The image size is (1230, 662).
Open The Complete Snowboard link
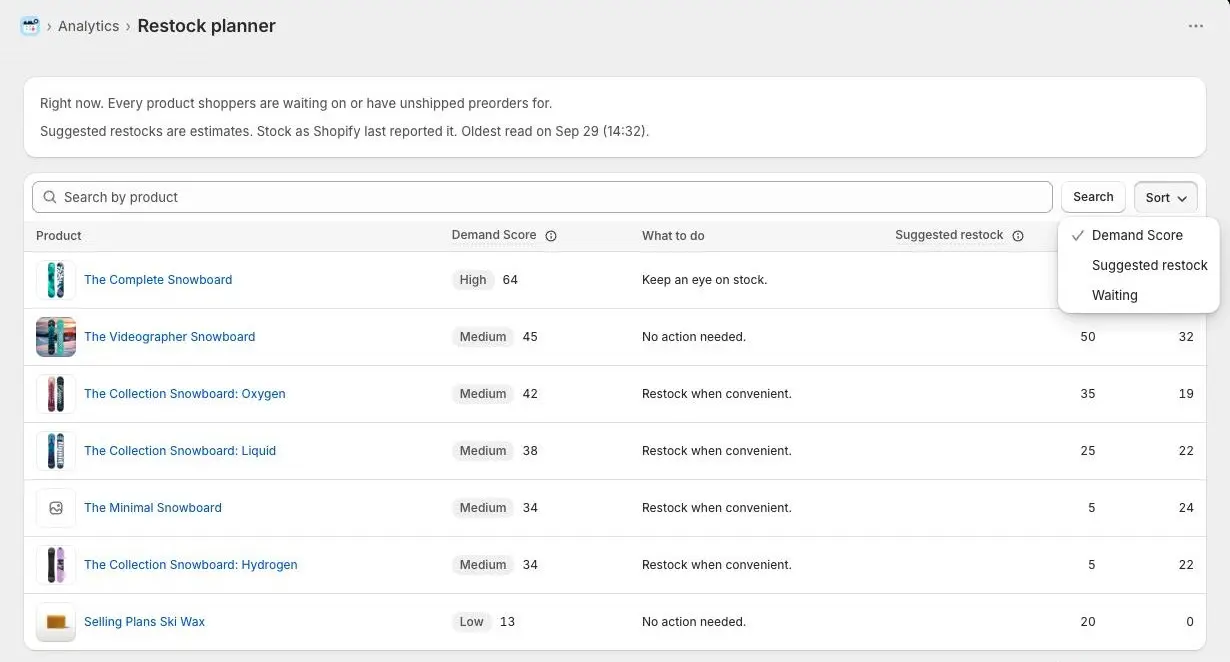[158, 280]
